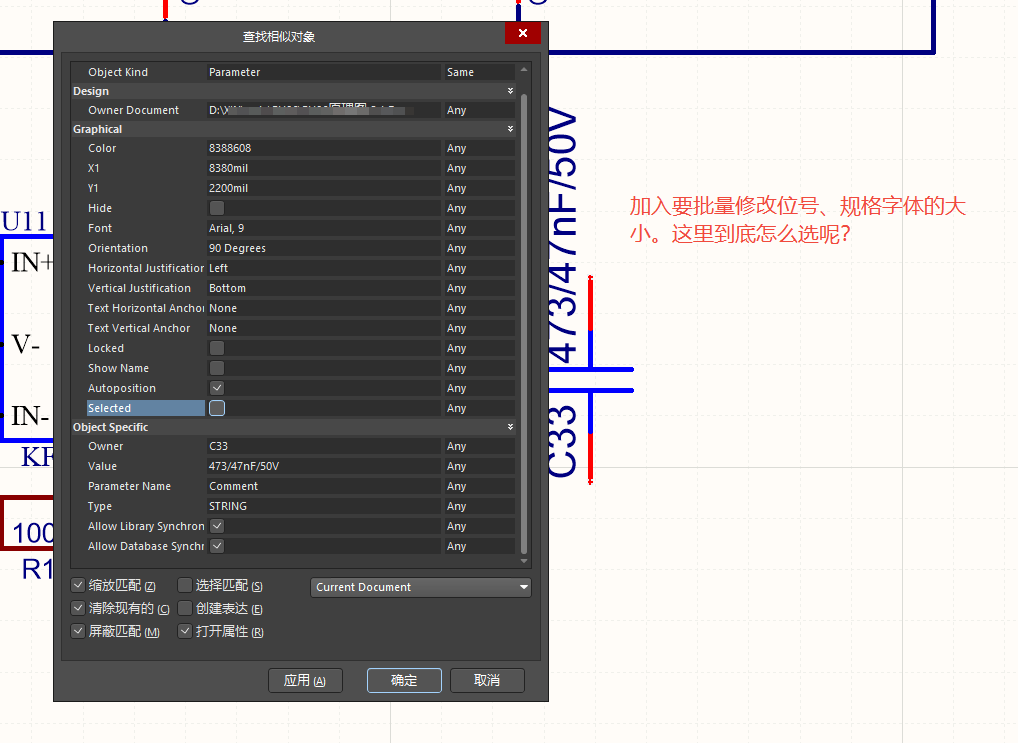Change Type match condition Any
Image resolution: width=1018 pixels, height=743 pixels.
[479, 506]
